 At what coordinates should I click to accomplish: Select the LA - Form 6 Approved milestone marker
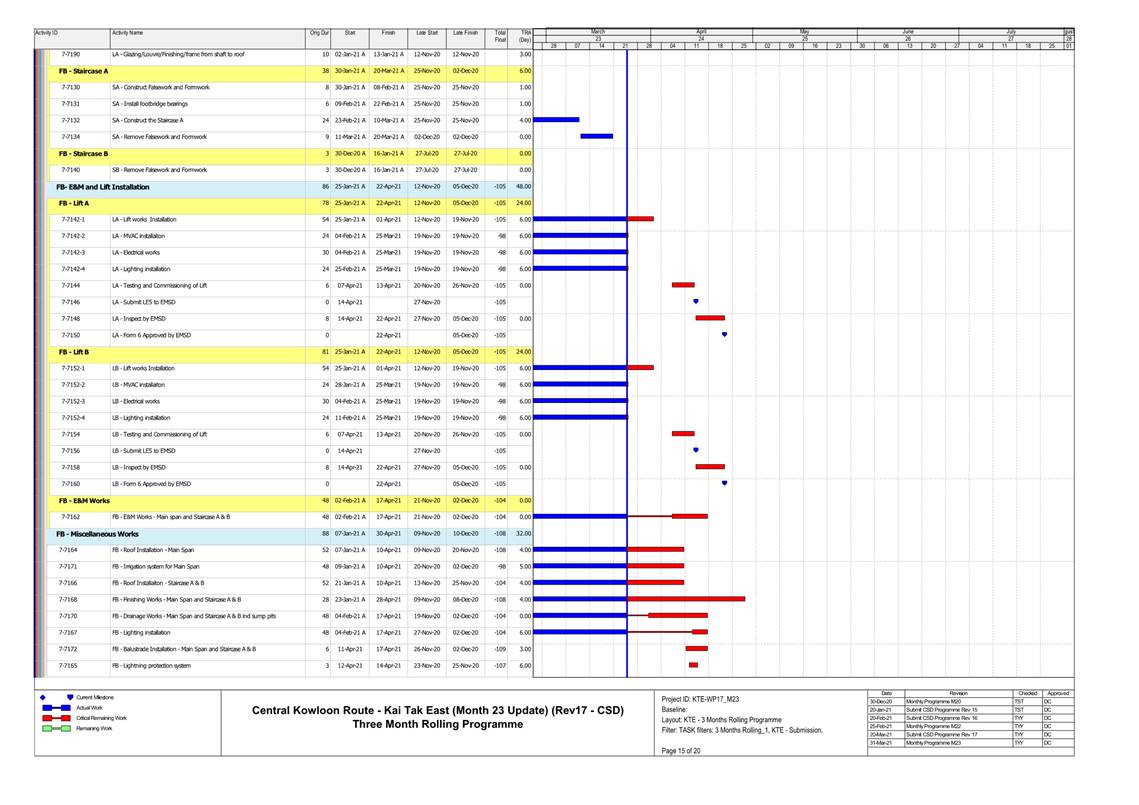724,335
